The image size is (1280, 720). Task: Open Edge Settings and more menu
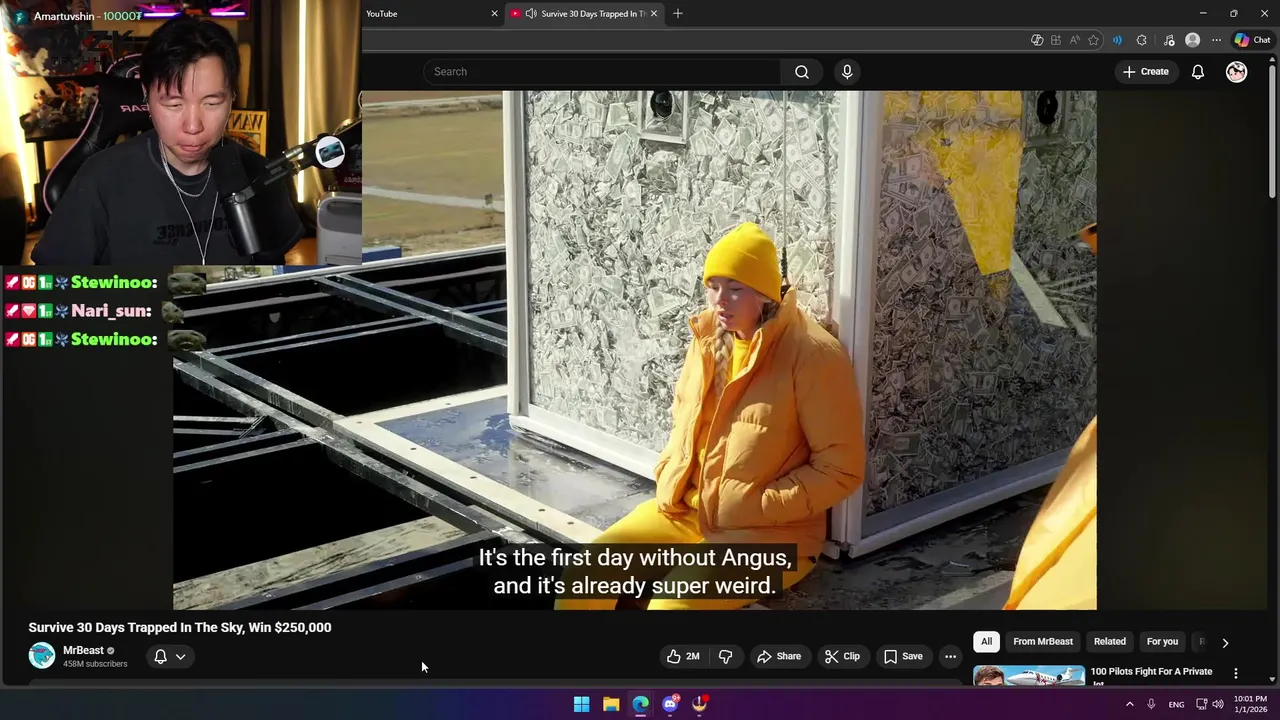[1216, 40]
